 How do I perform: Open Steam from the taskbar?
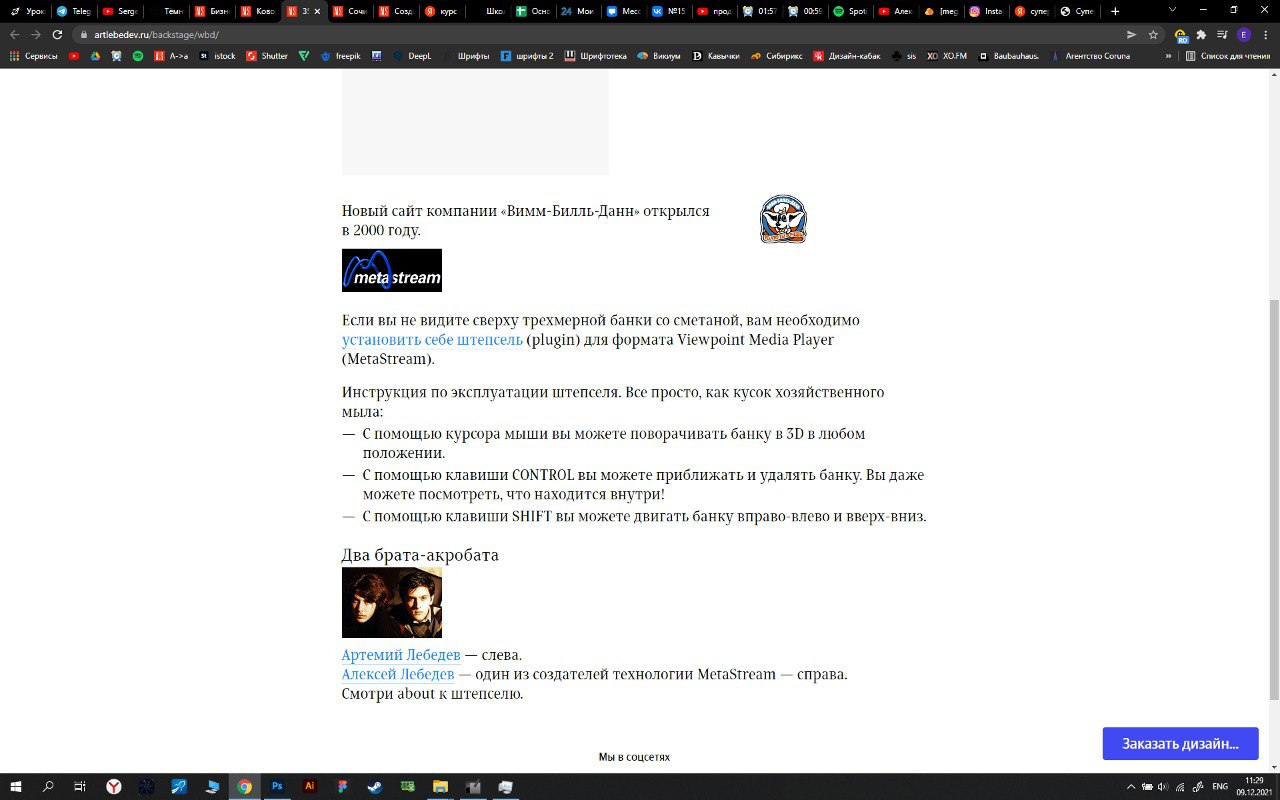pyautogui.click(x=373, y=787)
